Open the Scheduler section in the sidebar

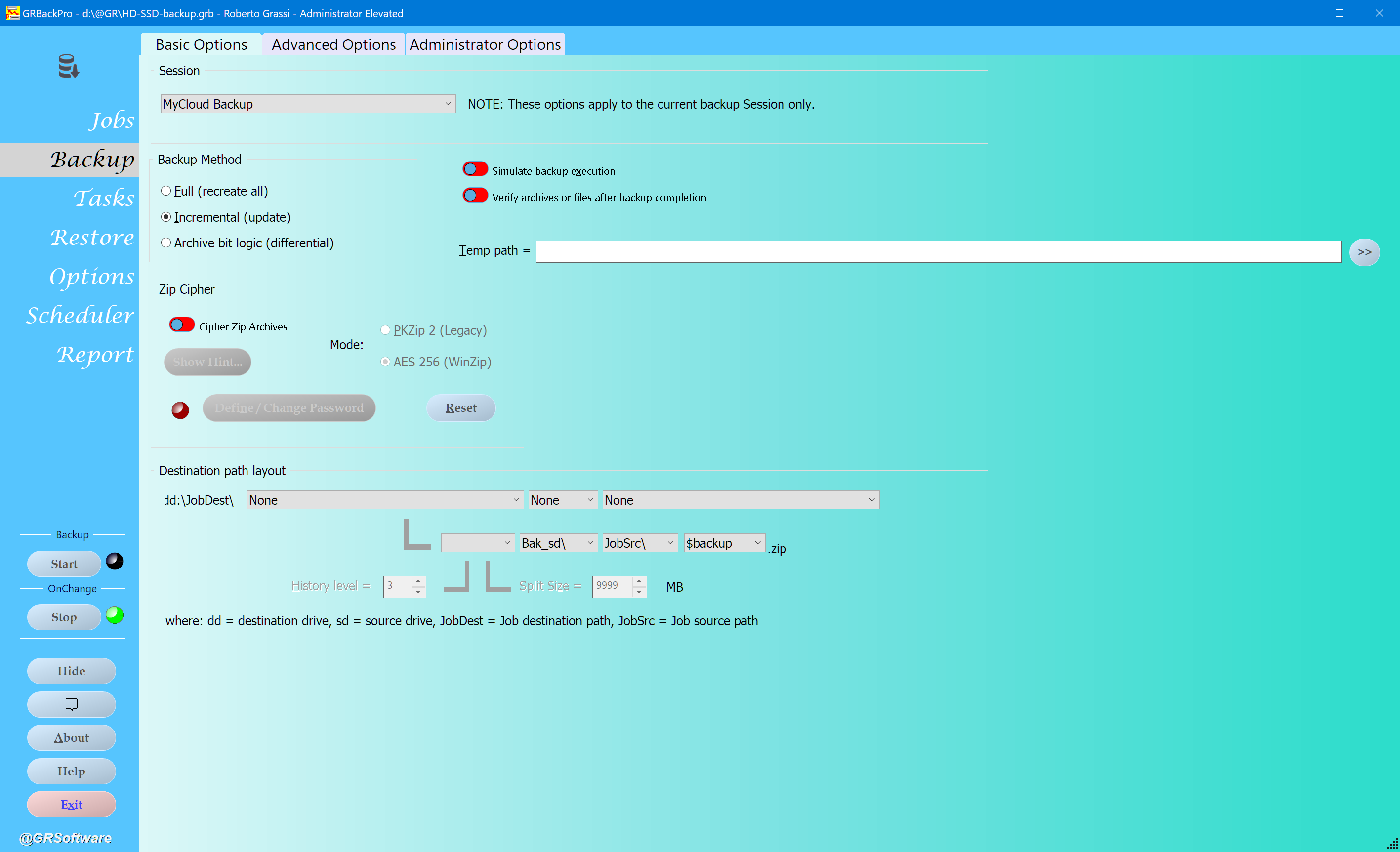tap(80, 315)
